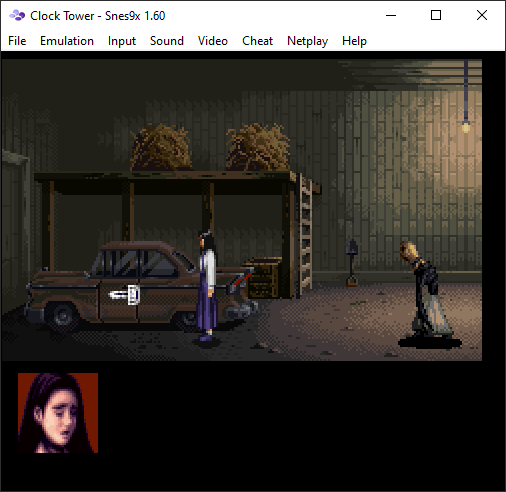Open the Netplay menu
Image resolution: width=506 pixels, height=492 pixels.
click(307, 41)
